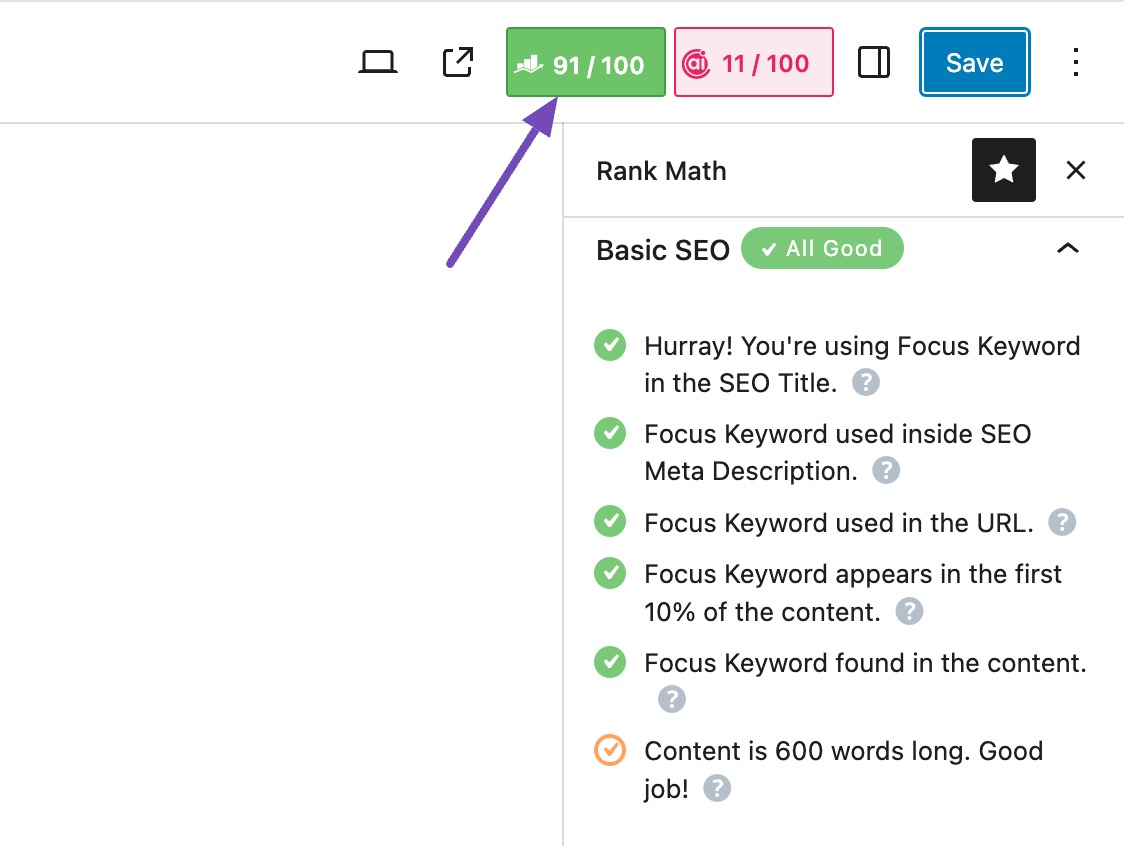This screenshot has height=846, width=1124.
Task: Select the Rank Math panel heading
Action: (661, 170)
